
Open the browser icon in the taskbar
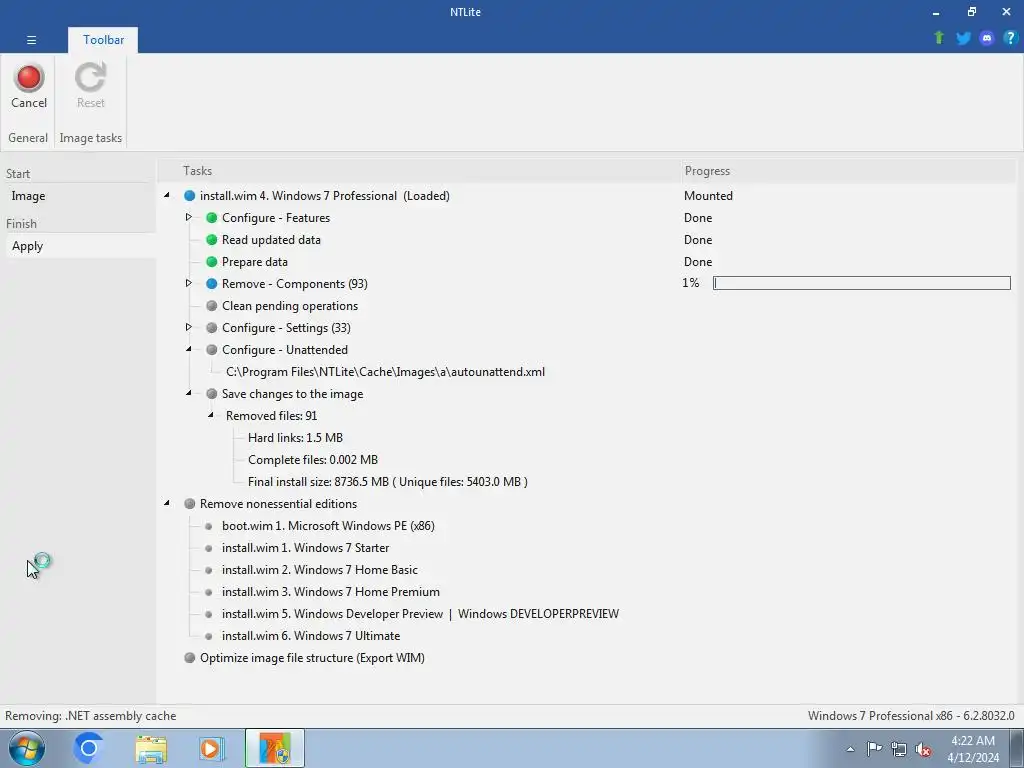tap(88, 748)
